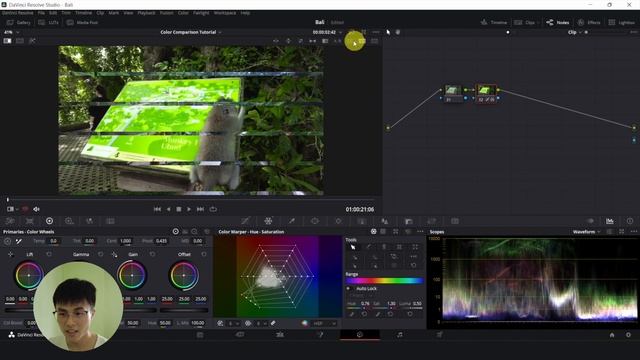
Task: Open the viewer mode dropdown beside transport controls
Action: coord(13,209)
